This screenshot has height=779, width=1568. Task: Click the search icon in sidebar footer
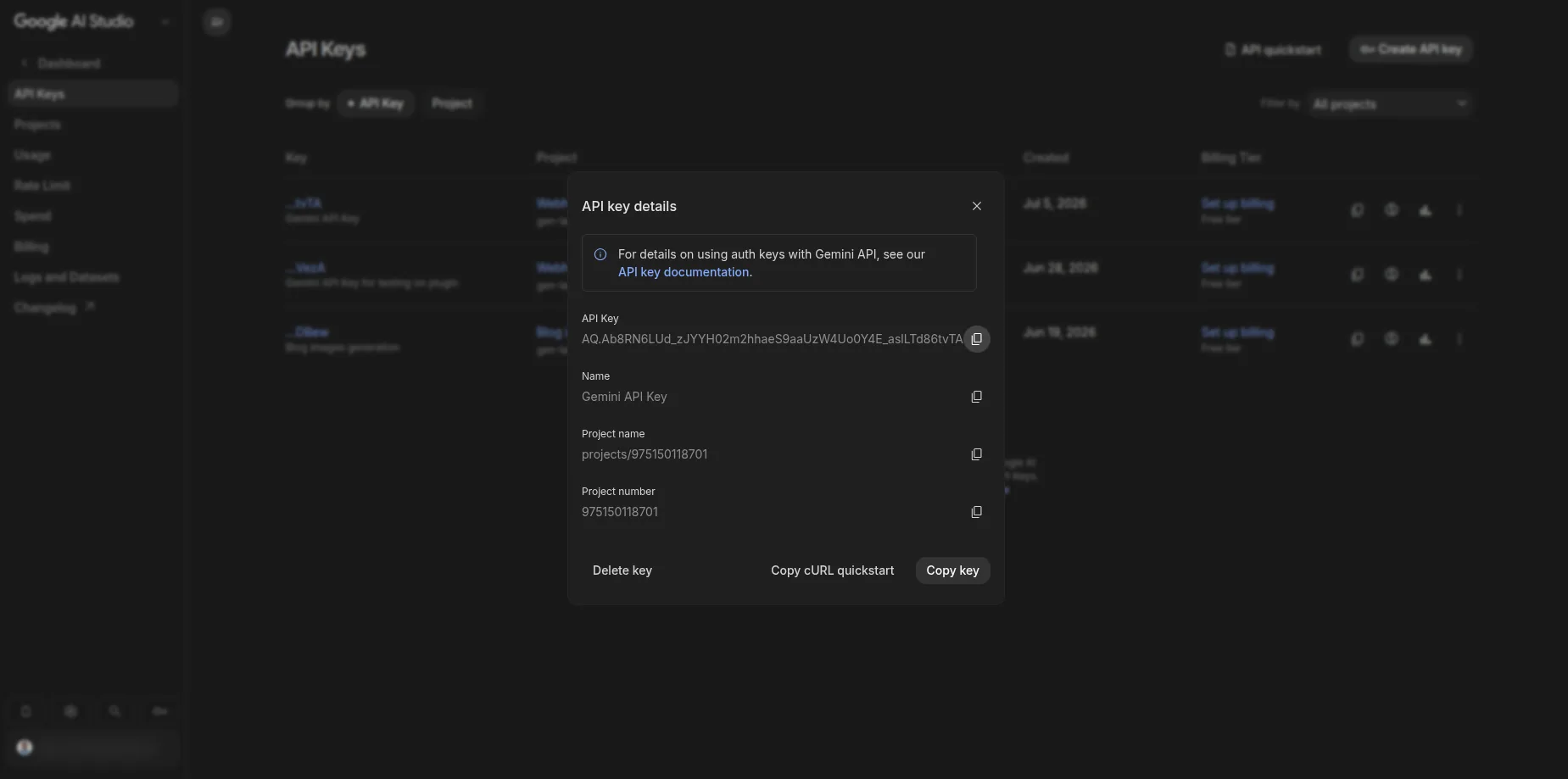114,711
